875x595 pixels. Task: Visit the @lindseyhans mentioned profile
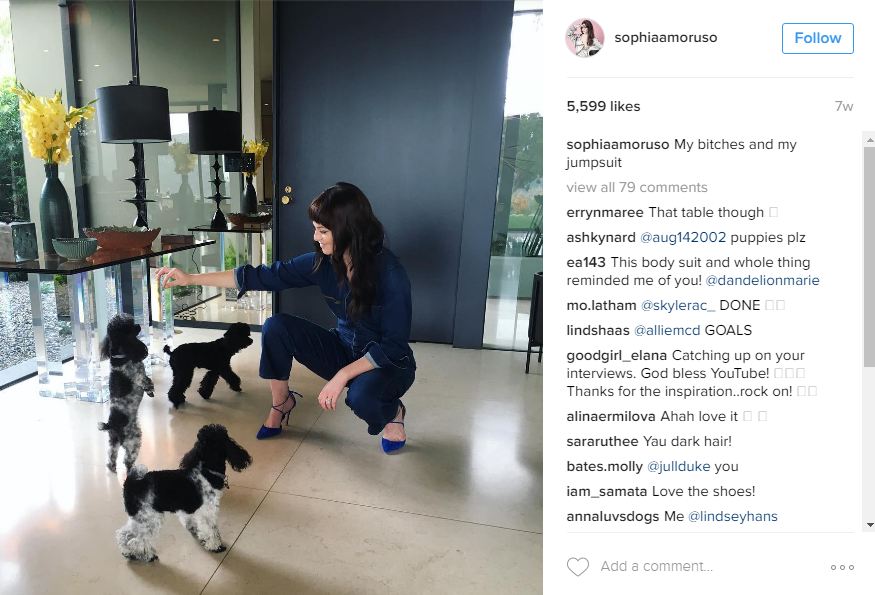[733, 516]
